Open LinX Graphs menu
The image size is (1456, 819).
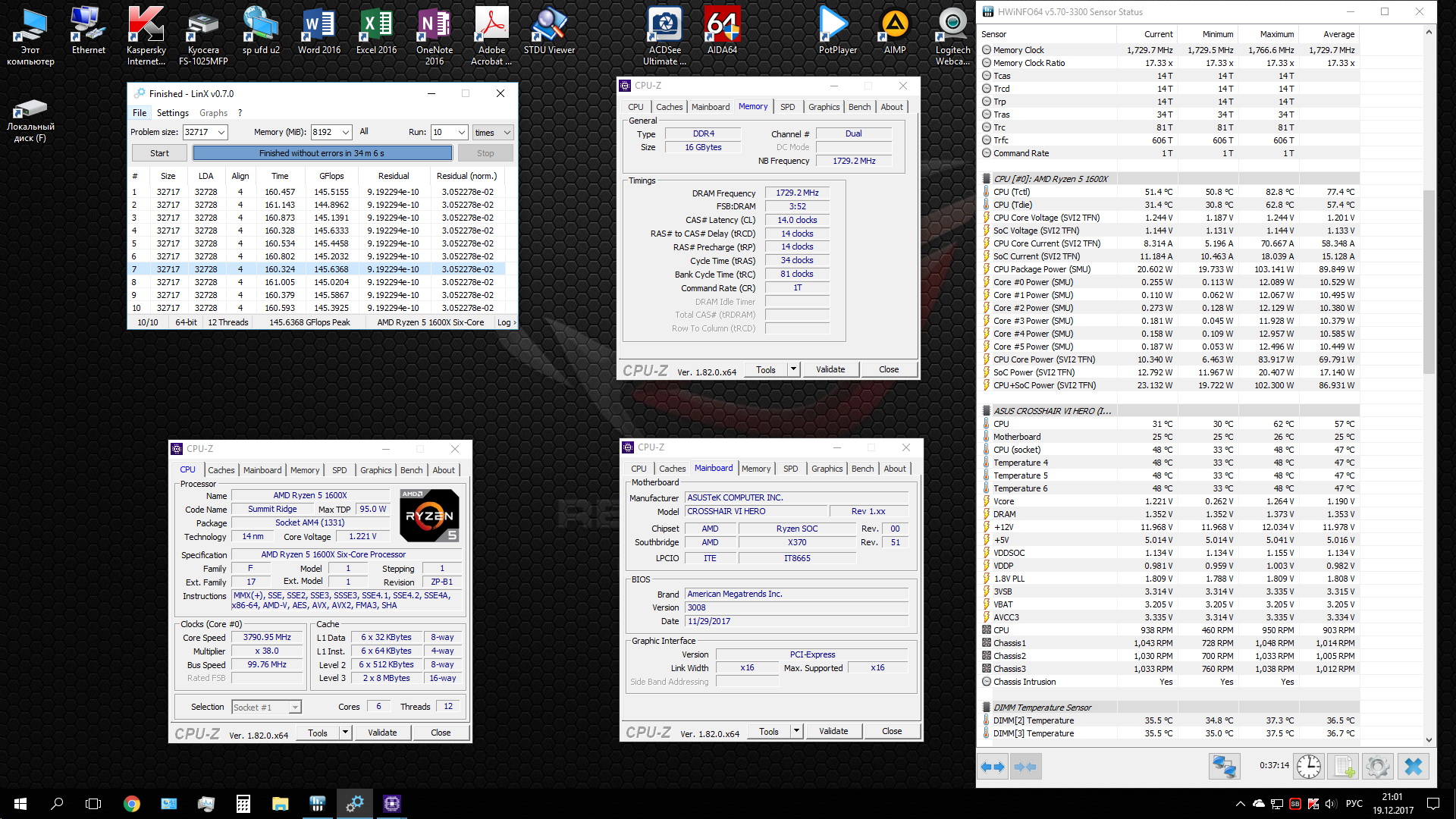(213, 113)
